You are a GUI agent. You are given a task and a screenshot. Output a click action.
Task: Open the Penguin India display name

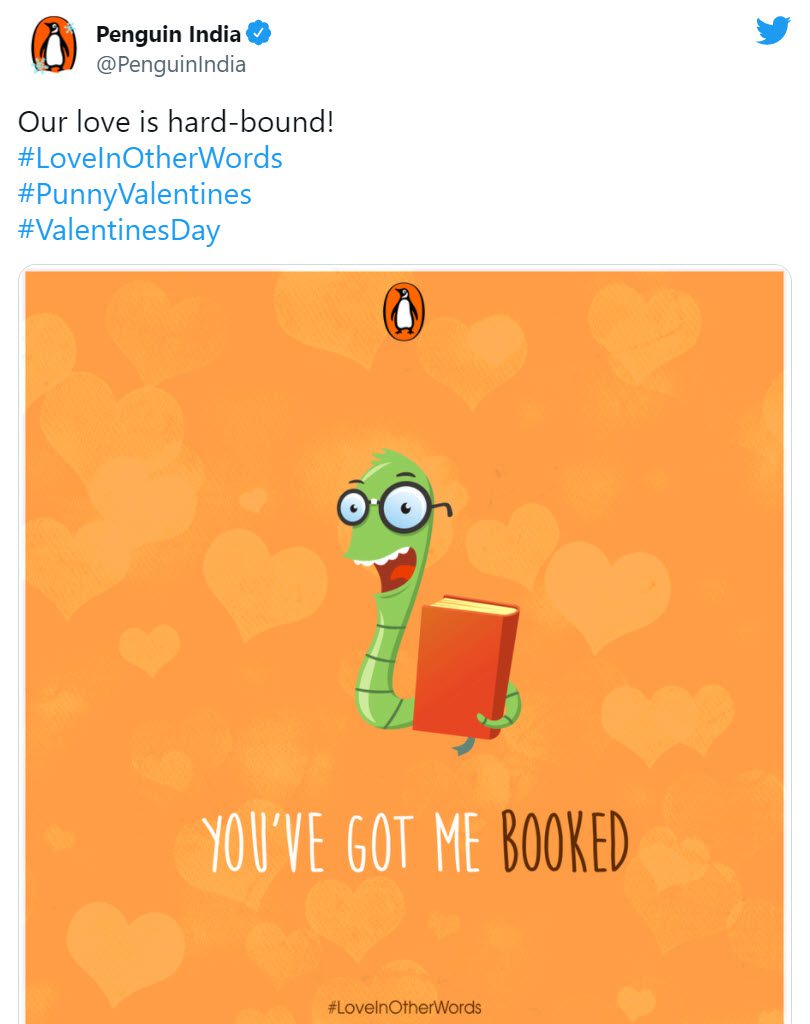pos(169,34)
